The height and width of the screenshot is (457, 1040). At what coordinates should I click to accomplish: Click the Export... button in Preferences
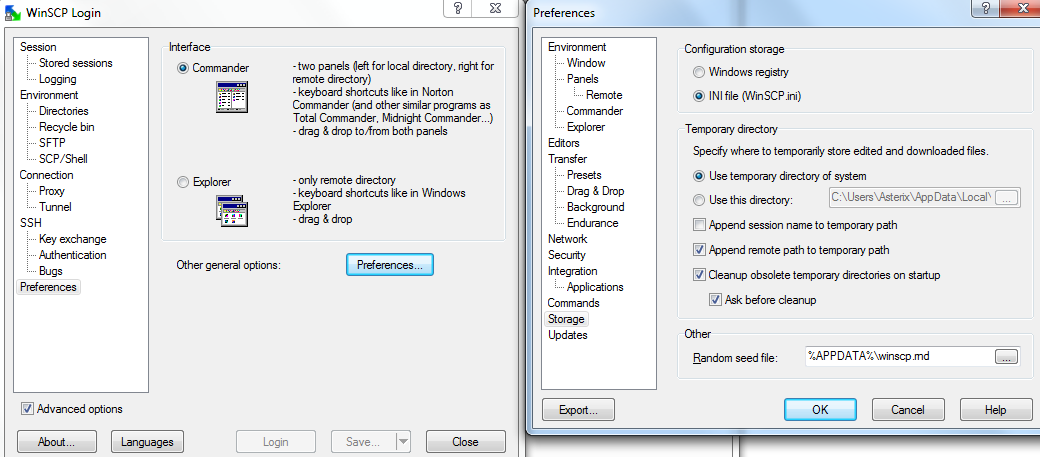pyautogui.click(x=578, y=410)
